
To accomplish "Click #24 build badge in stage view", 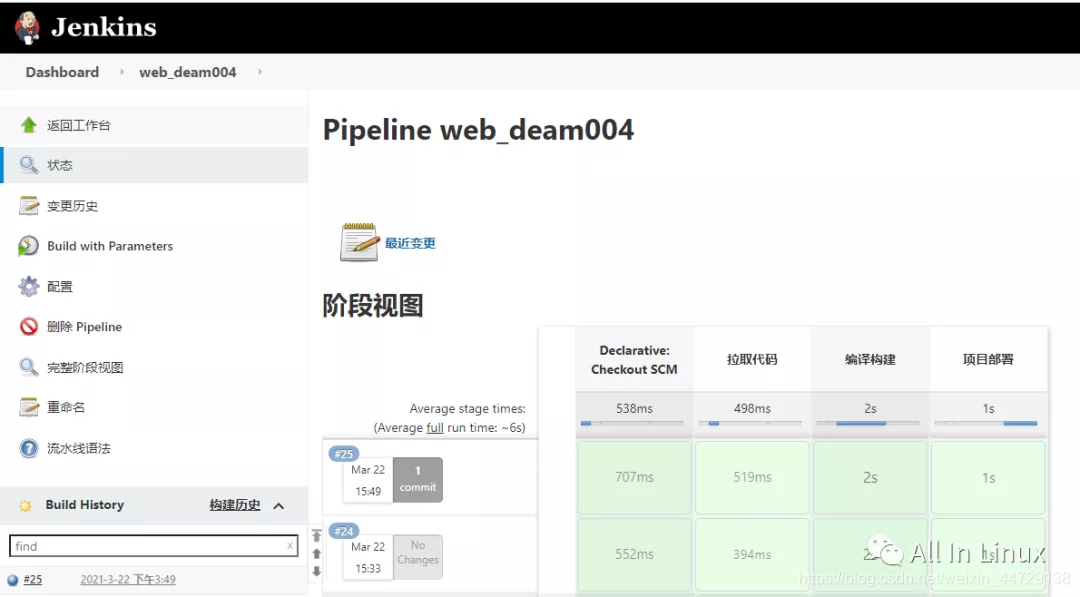I will [344, 531].
